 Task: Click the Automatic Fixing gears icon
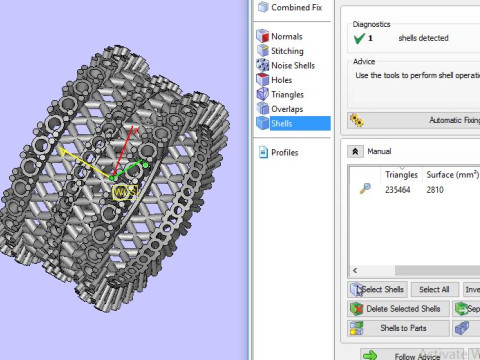(356, 120)
